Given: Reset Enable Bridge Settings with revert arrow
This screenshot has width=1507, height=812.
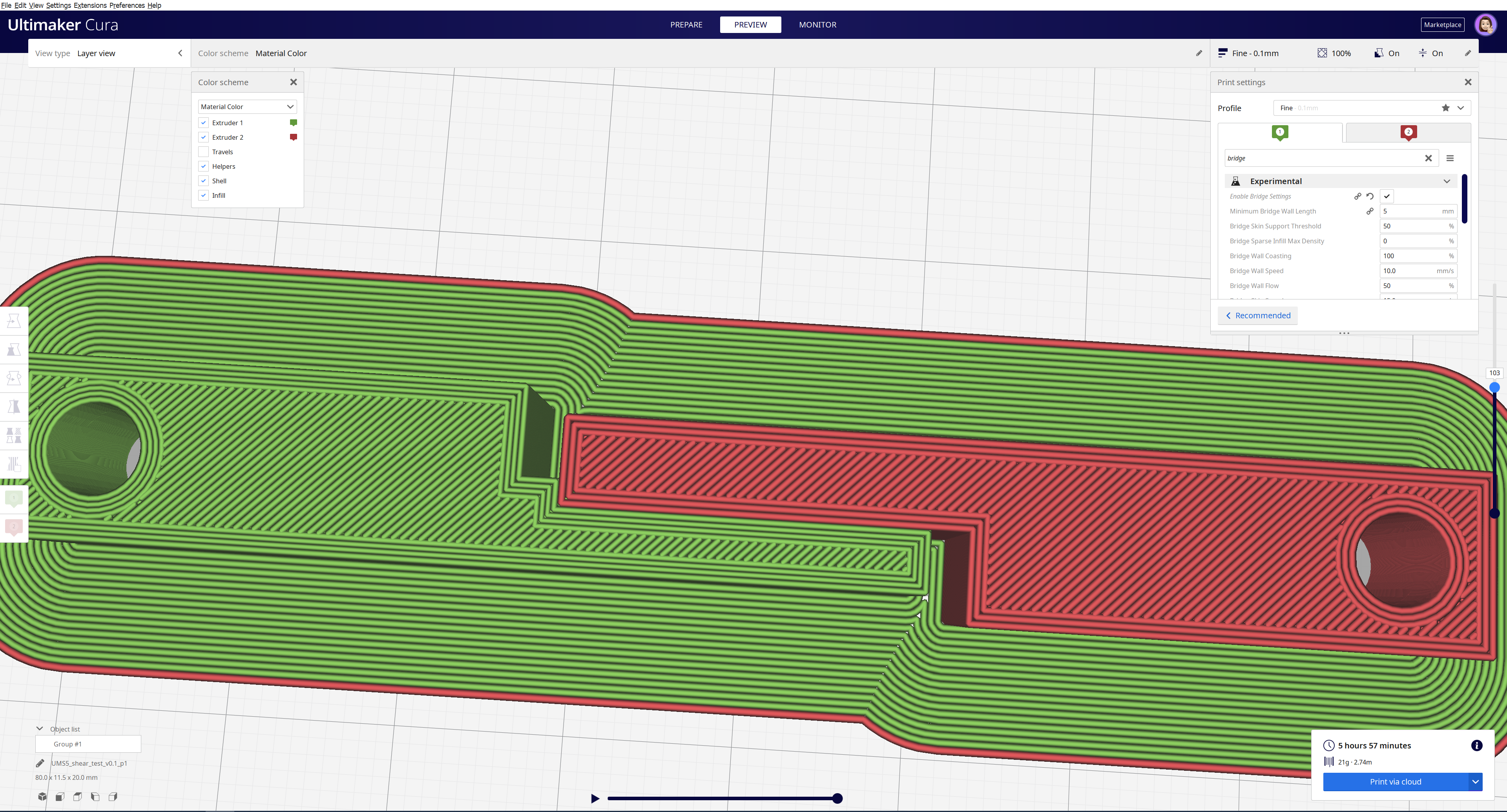Looking at the screenshot, I should pos(1370,197).
